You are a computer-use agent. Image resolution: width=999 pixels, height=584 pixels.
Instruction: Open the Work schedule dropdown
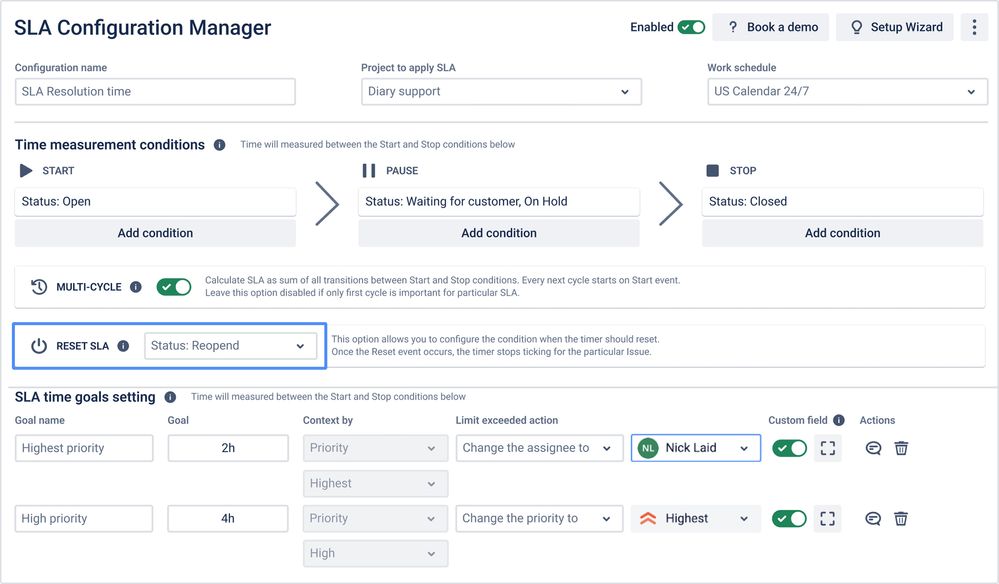tap(847, 92)
